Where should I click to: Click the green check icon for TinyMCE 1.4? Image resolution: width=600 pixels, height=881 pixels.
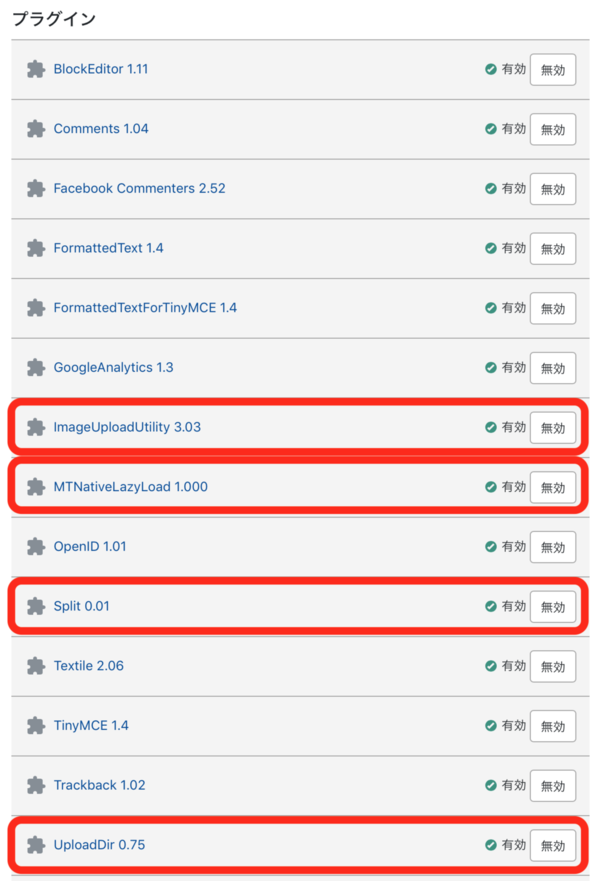(491, 725)
